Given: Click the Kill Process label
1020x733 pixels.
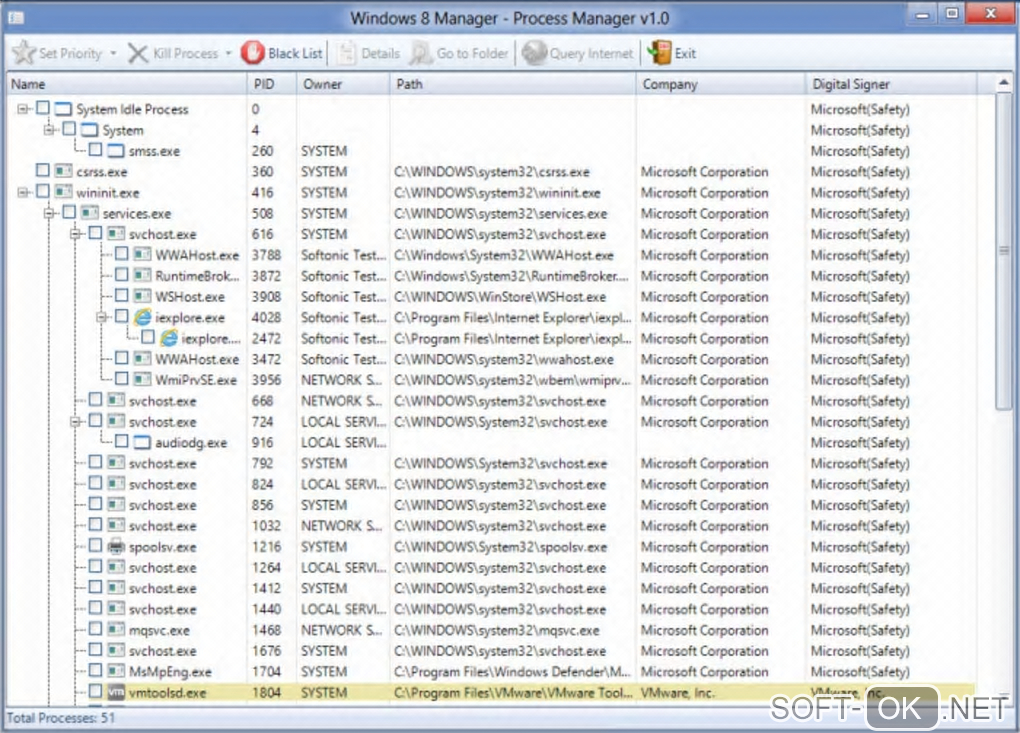Looking at the screenshot, I should (x=185, y=53).
